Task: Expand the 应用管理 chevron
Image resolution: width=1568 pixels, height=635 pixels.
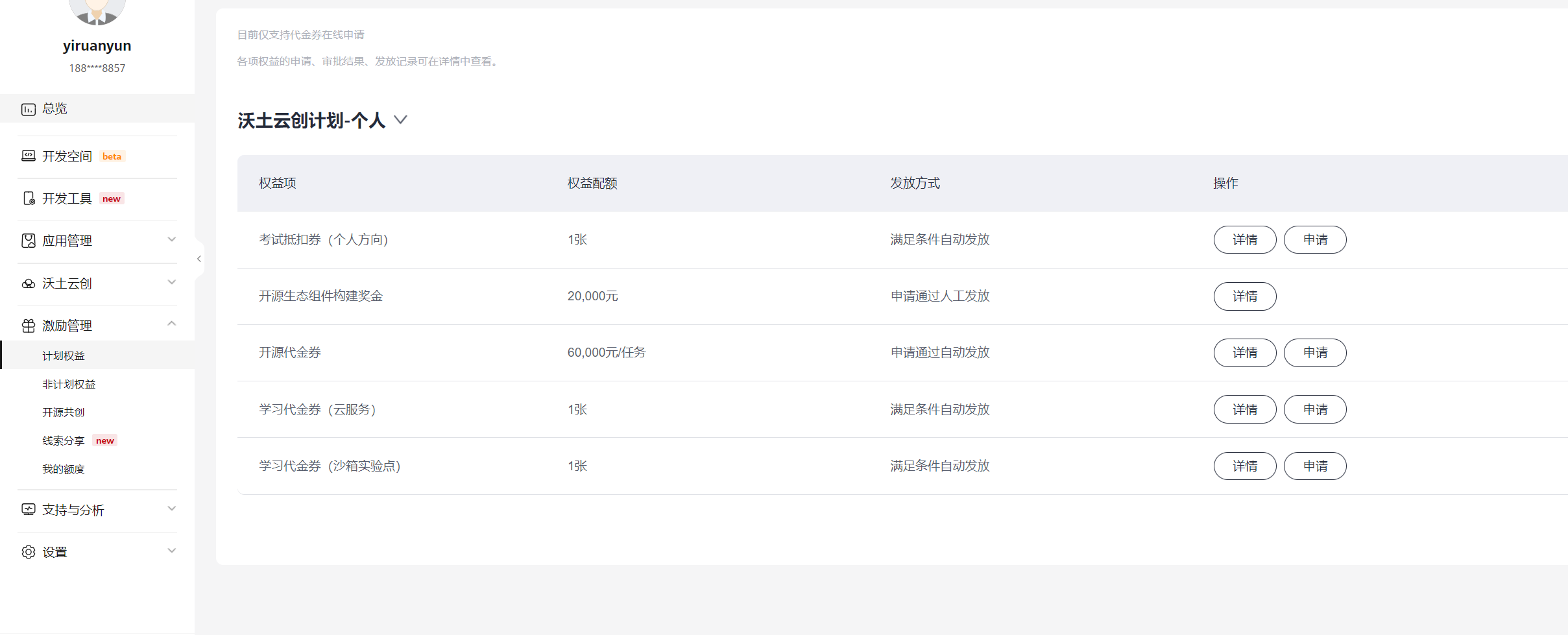Action: [x=172, y=239]
